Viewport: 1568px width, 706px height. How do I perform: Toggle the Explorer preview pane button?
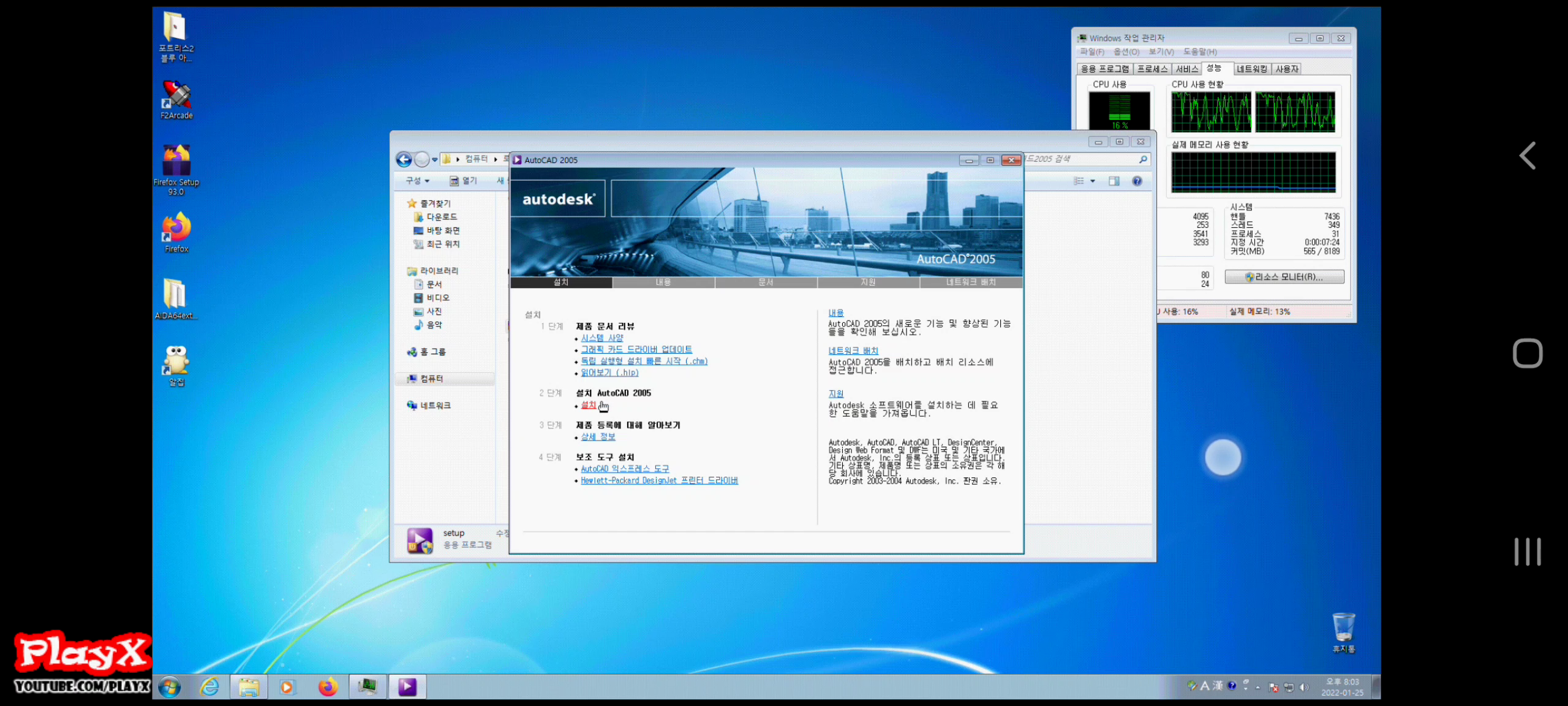point(1114,181)
